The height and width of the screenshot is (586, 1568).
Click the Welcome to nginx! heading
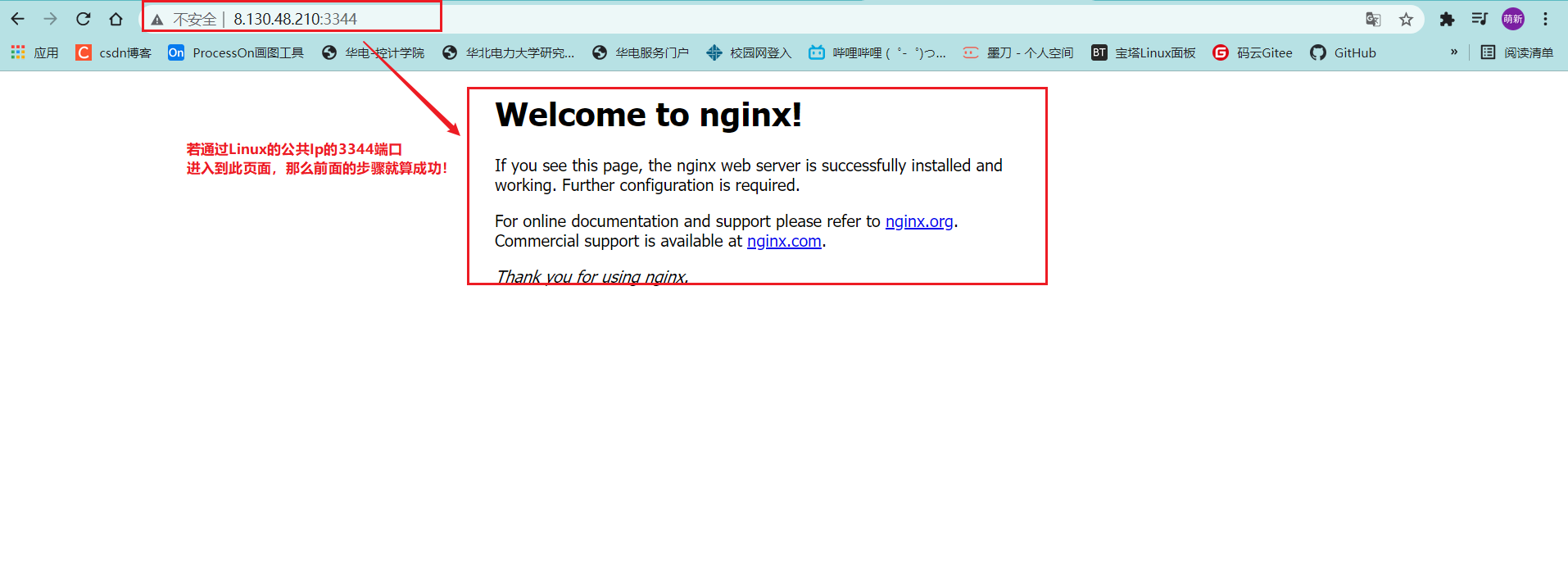649,115
